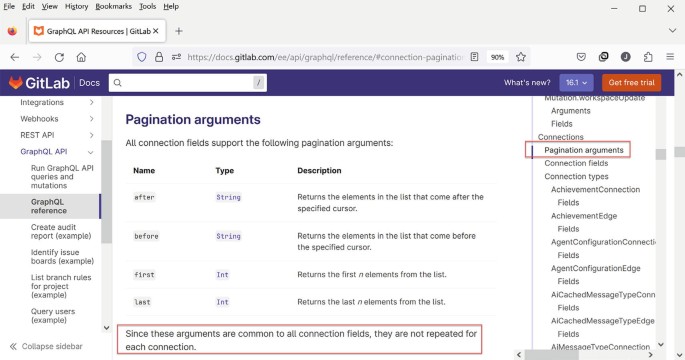The height and width of the screenshot is (360, 685).
Task: Click the Firefox reload page icon
Action: pyautogui.click(x=59, y=57)
